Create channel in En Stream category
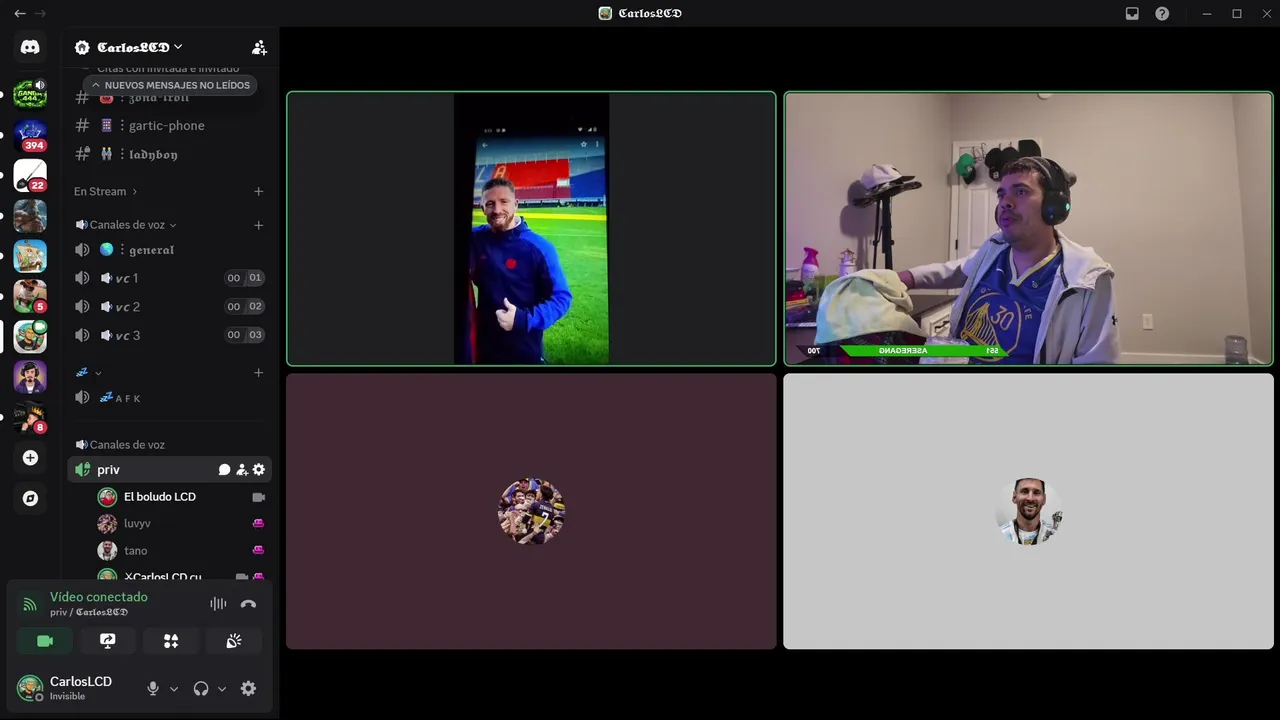 [258, 191]
